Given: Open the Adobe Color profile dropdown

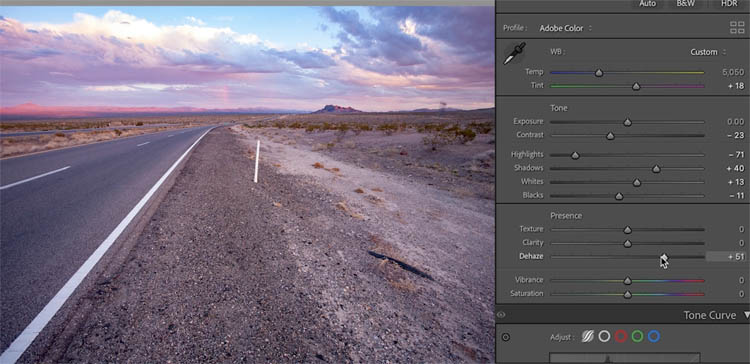Looking at the screenshot, I should point(565,28).
